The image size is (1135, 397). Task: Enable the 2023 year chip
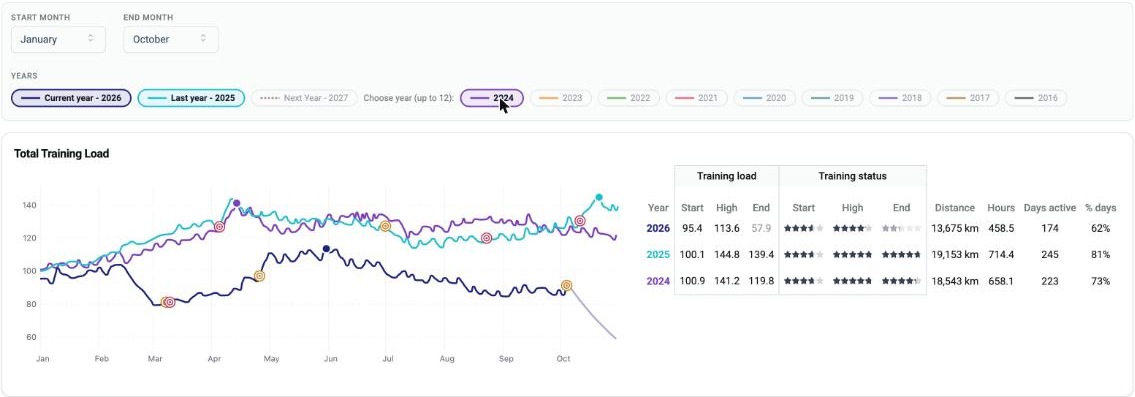coord(560,98)
